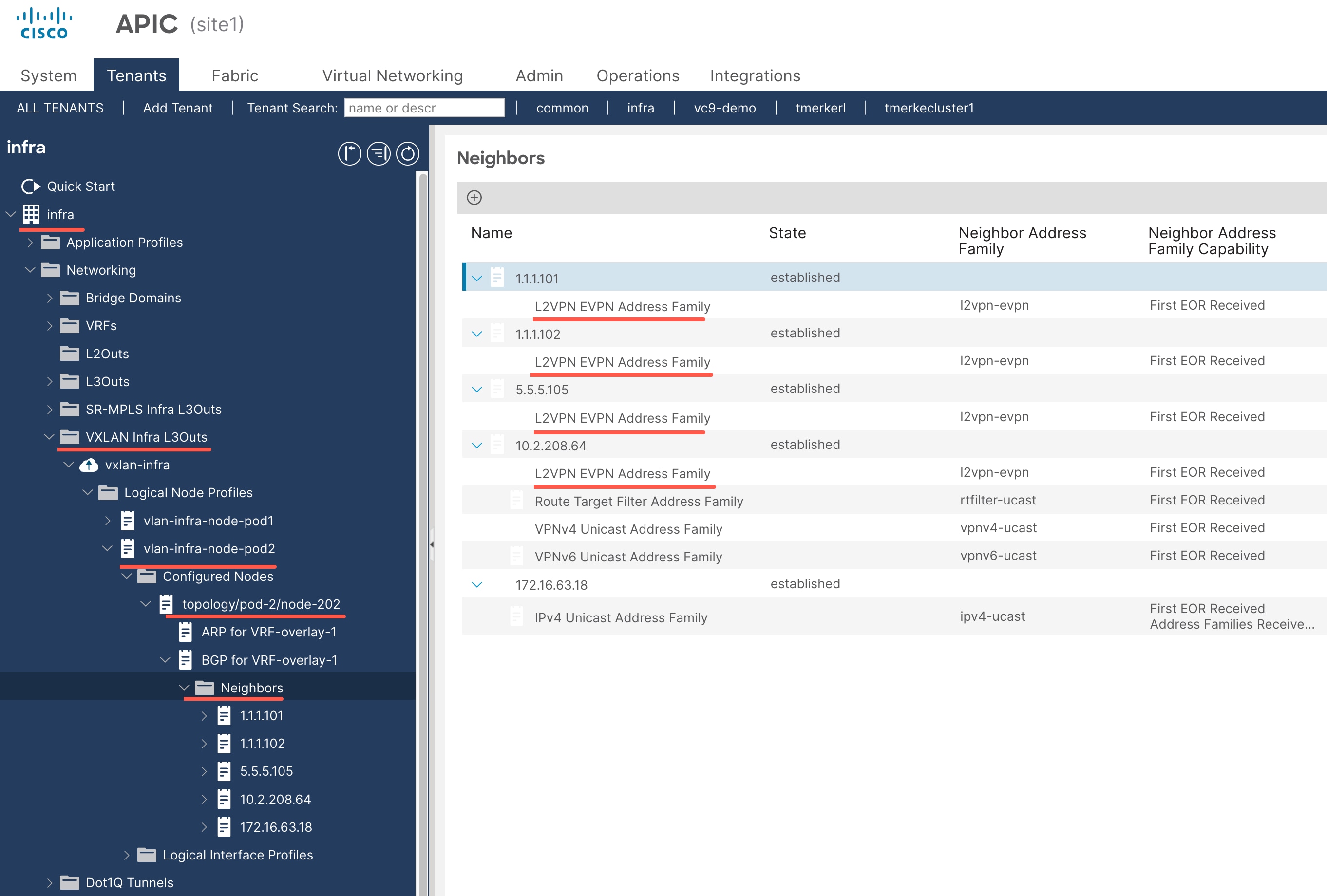Click the ARP for VRF-overlay-1 document icon
1327x896 pixels.
[185, 633]
